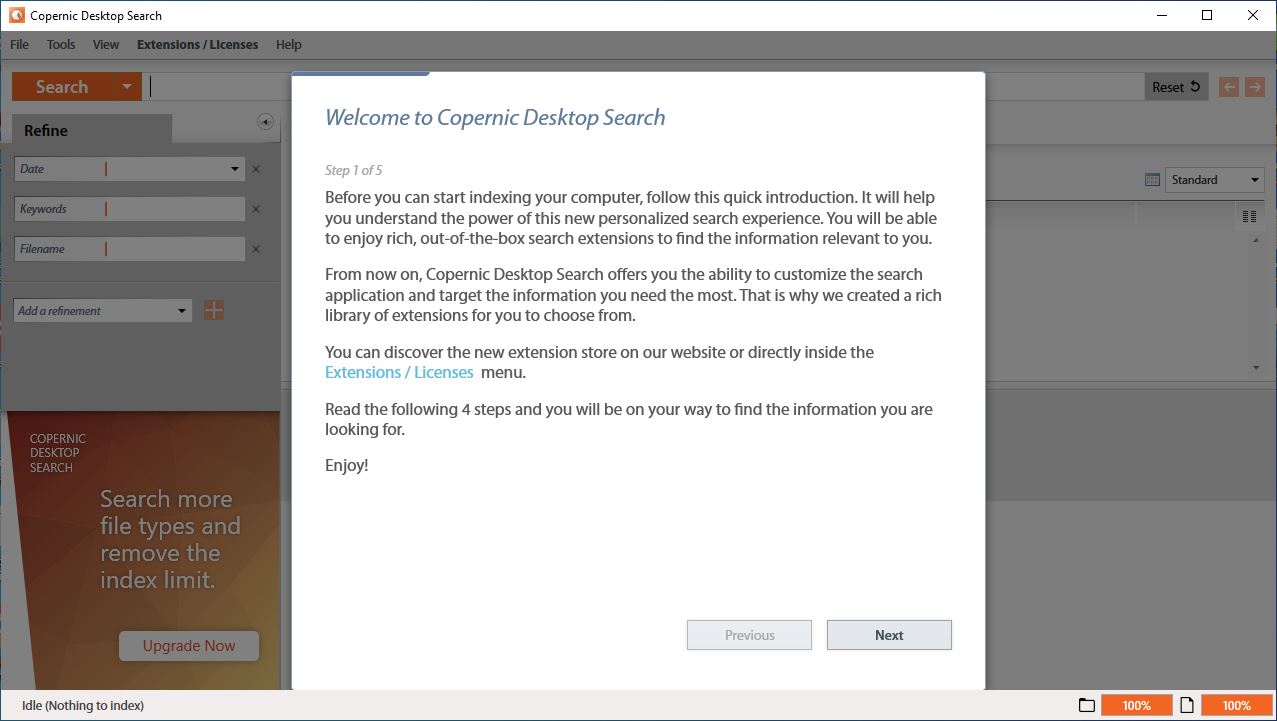Click the 'Step 1 of 5' text
Viewport: 1277px width, 721px height.
[354, 170]
